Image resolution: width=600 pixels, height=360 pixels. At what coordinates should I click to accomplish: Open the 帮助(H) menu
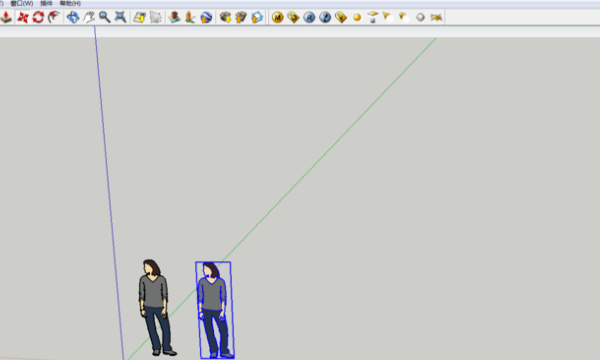coord(70,3)
